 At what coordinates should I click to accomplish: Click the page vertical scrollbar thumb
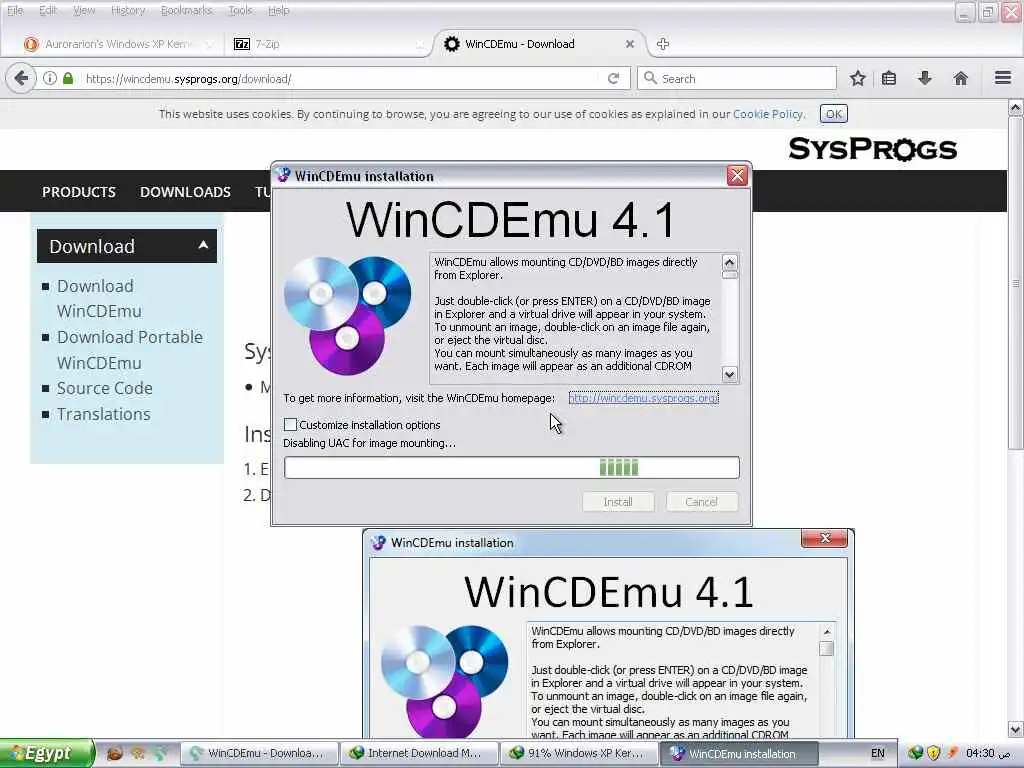(1016, 284)
